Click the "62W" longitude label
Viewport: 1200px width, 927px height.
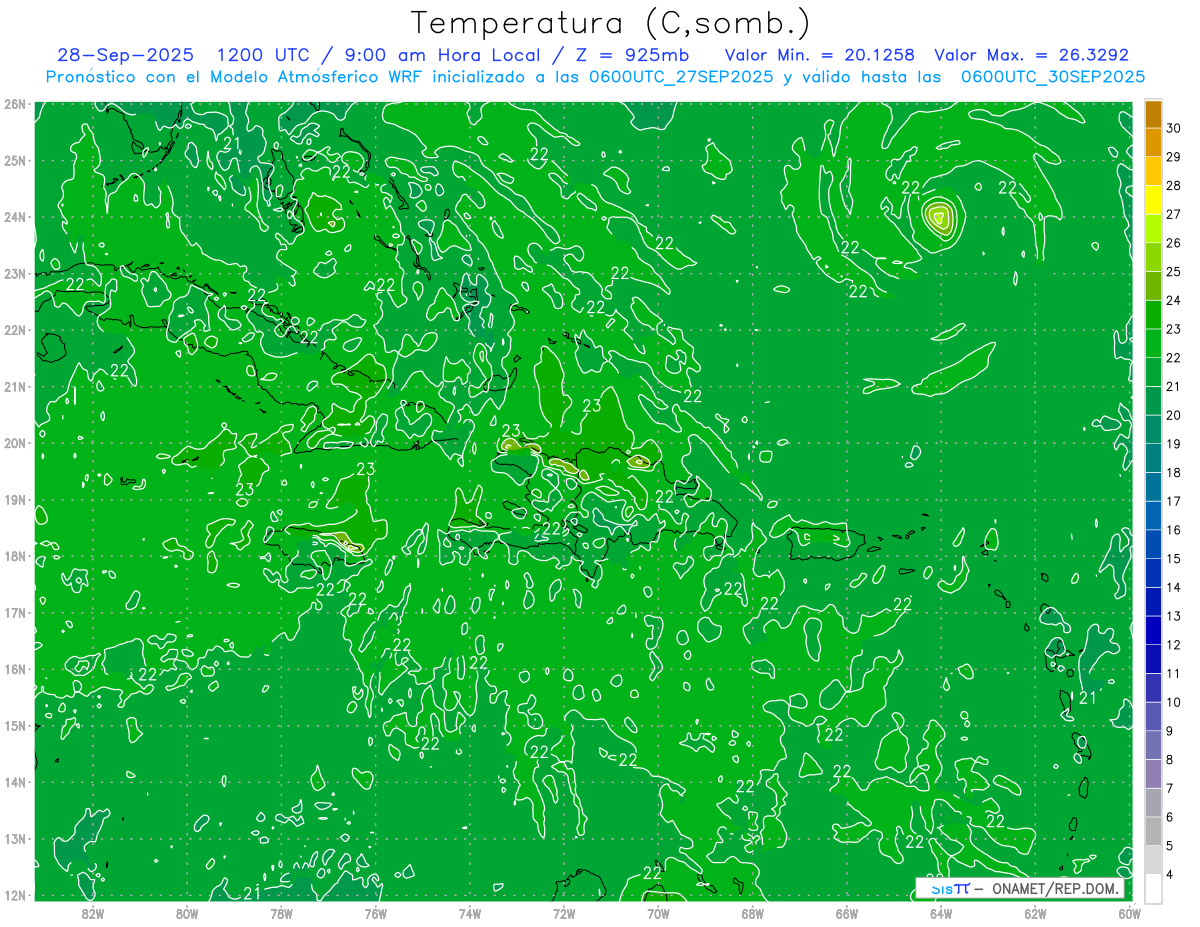click(x=1035, y=913)
